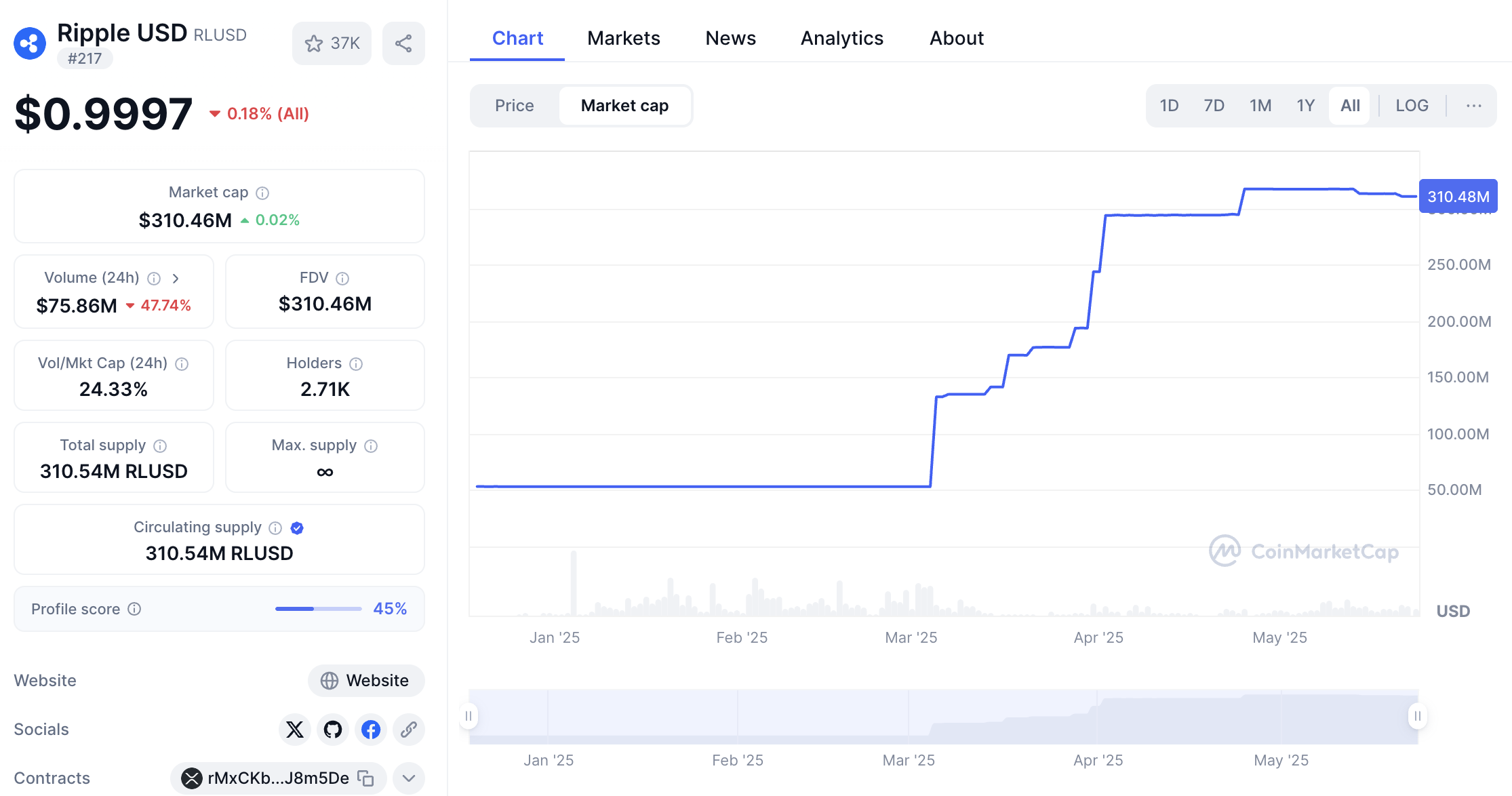The width and height of the screenshot is (1512, 796).
Task: Select the Market cap chart toggle
Action: point(625,106)
